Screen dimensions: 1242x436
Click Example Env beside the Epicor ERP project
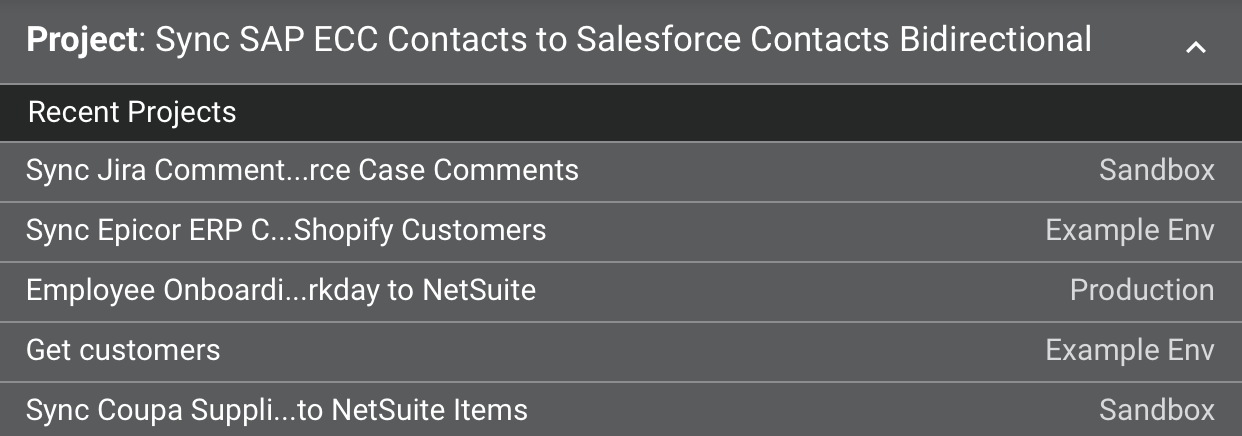click(1129, 230)
